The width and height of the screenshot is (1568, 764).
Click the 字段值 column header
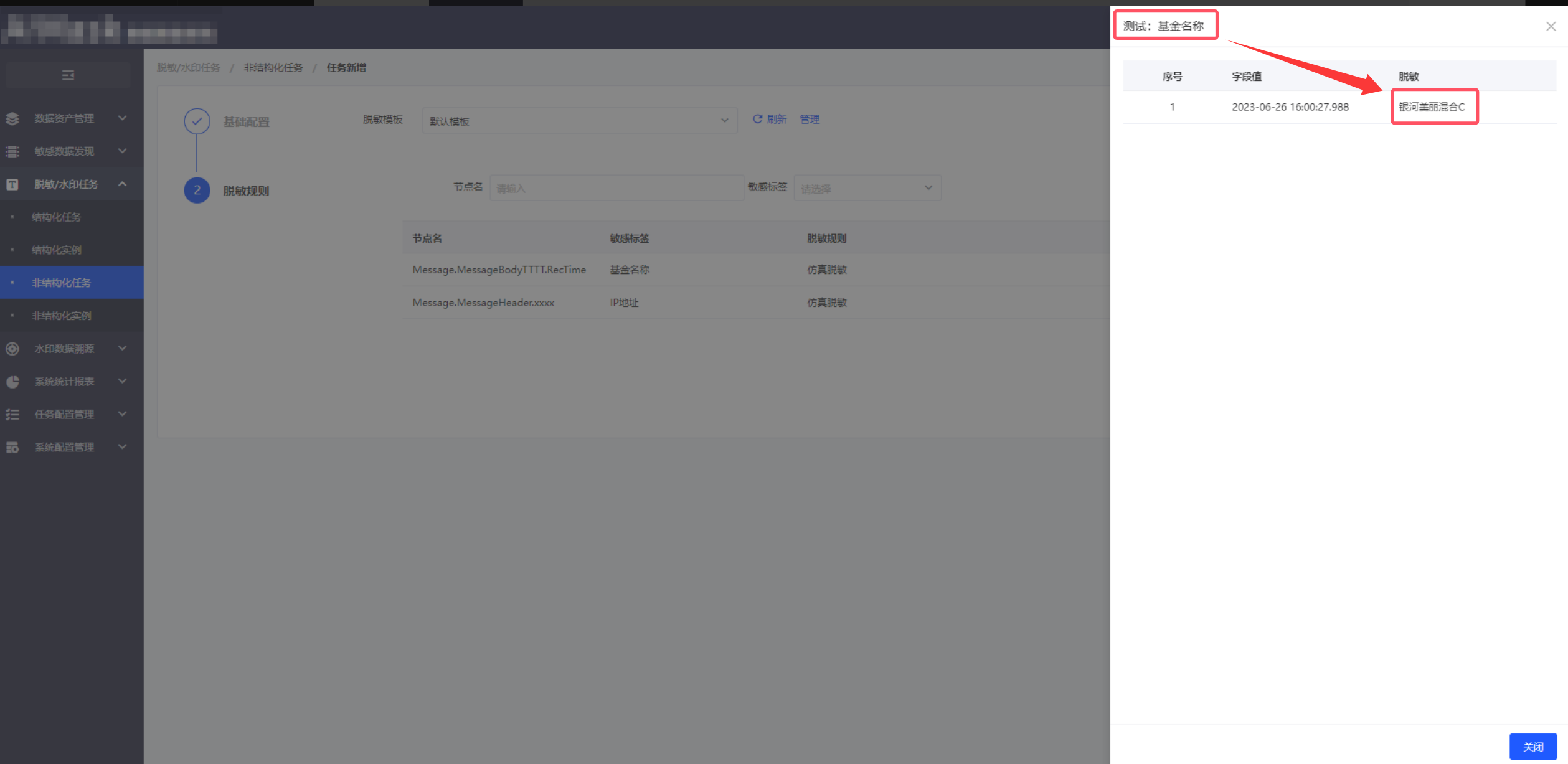pyautogui.click(x=1247, y=77)
